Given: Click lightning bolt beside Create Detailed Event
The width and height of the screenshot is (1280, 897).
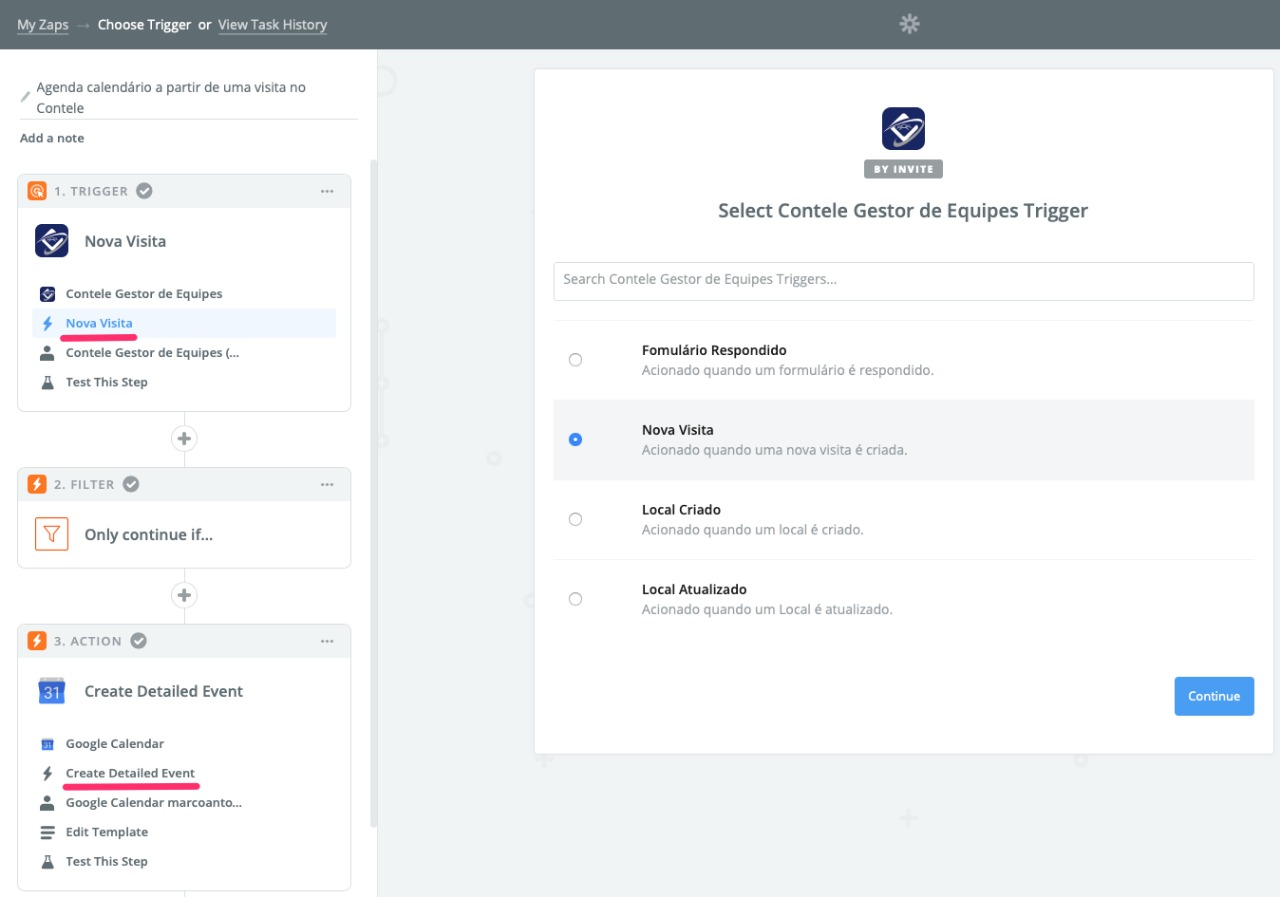Looking at the screenshot, I should pos(47,773).
